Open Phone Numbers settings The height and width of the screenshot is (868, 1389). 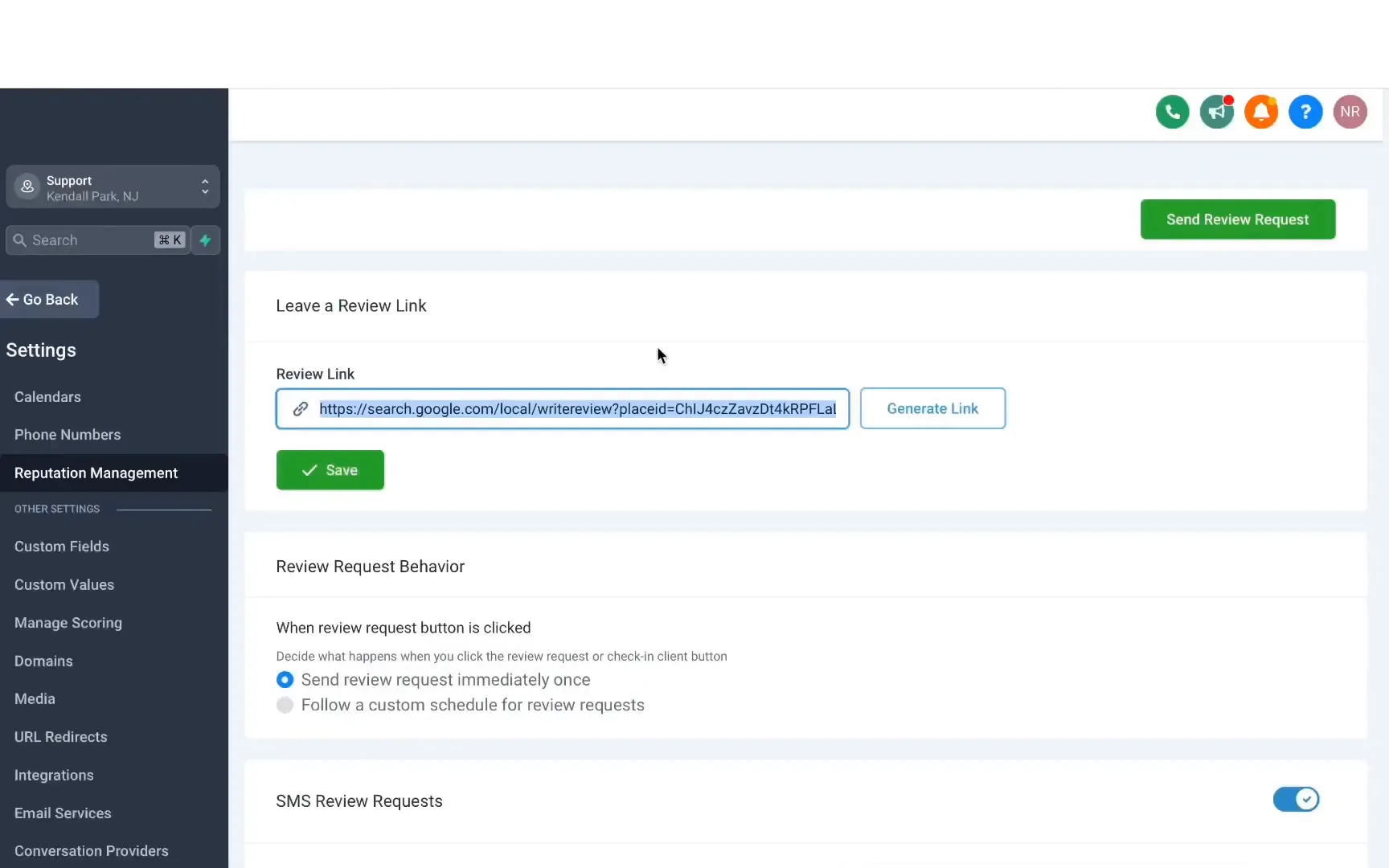pyautogui.click(x=68, y=435)
